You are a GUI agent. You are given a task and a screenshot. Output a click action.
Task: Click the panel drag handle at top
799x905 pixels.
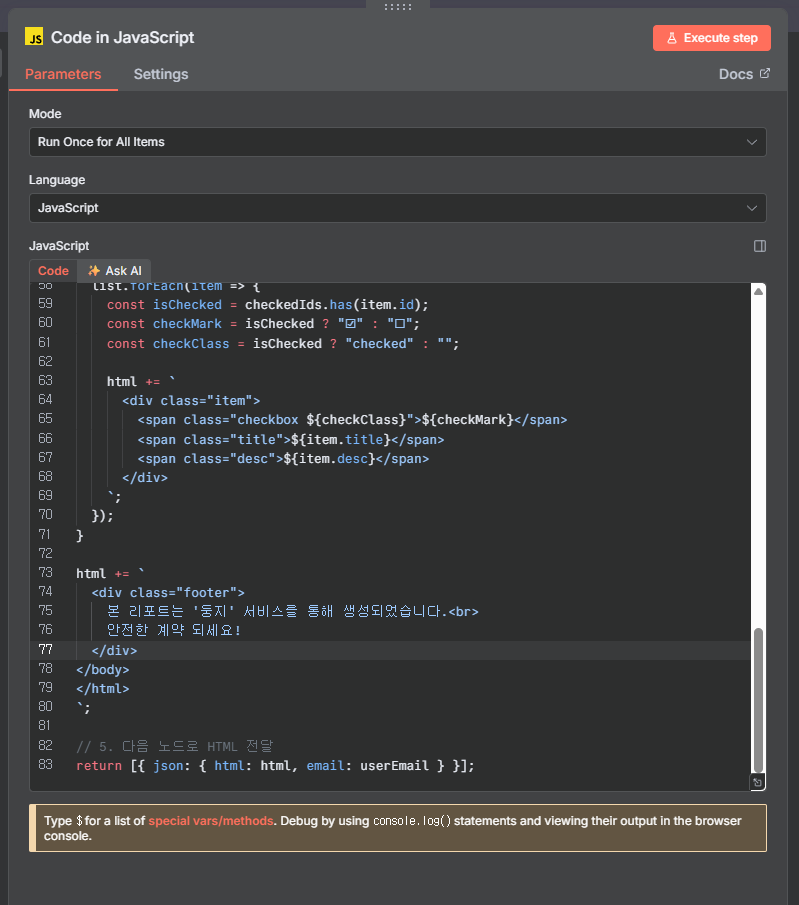click(398, 6)
